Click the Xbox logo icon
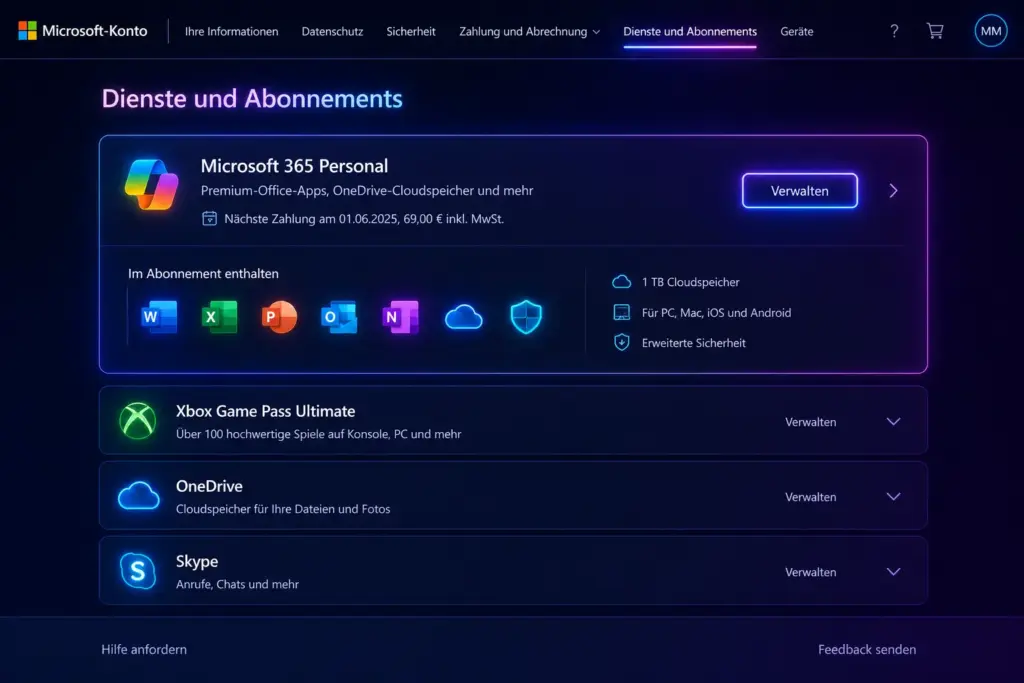 (138, 421)
